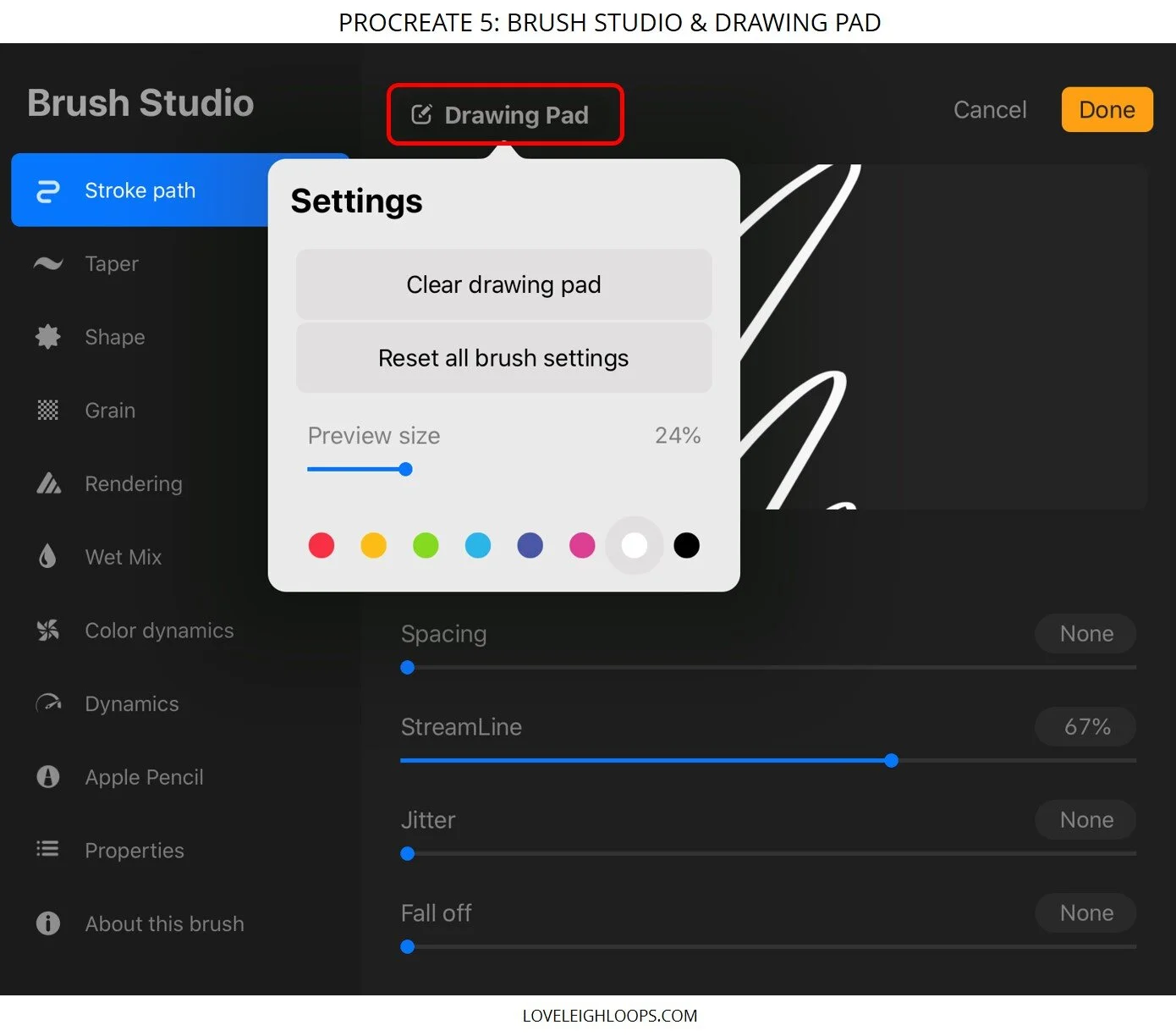Image resolution: width=1176 pixels, height=1036 pixels.
Task: Click the Spacing slider handle
Action: point(408,667)
